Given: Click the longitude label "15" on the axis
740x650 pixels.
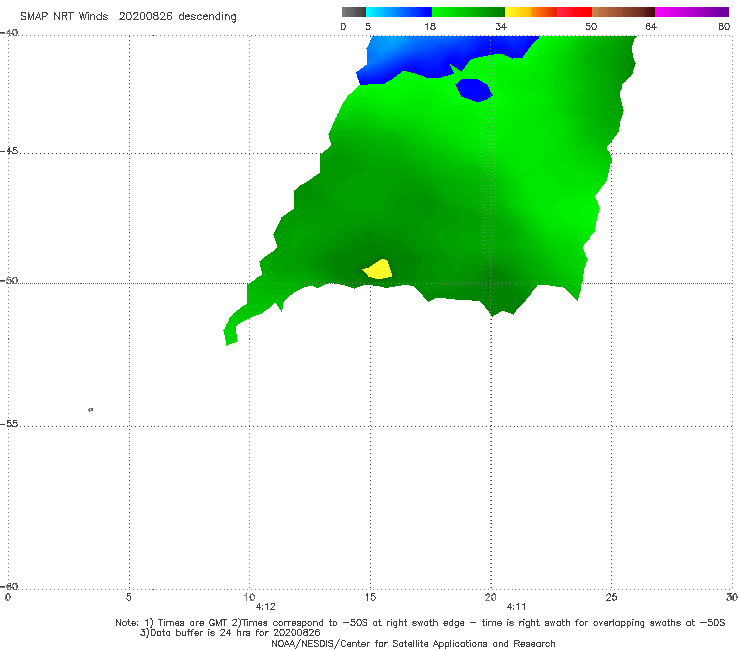Looking at the screenshot, I should coord(370,597).
